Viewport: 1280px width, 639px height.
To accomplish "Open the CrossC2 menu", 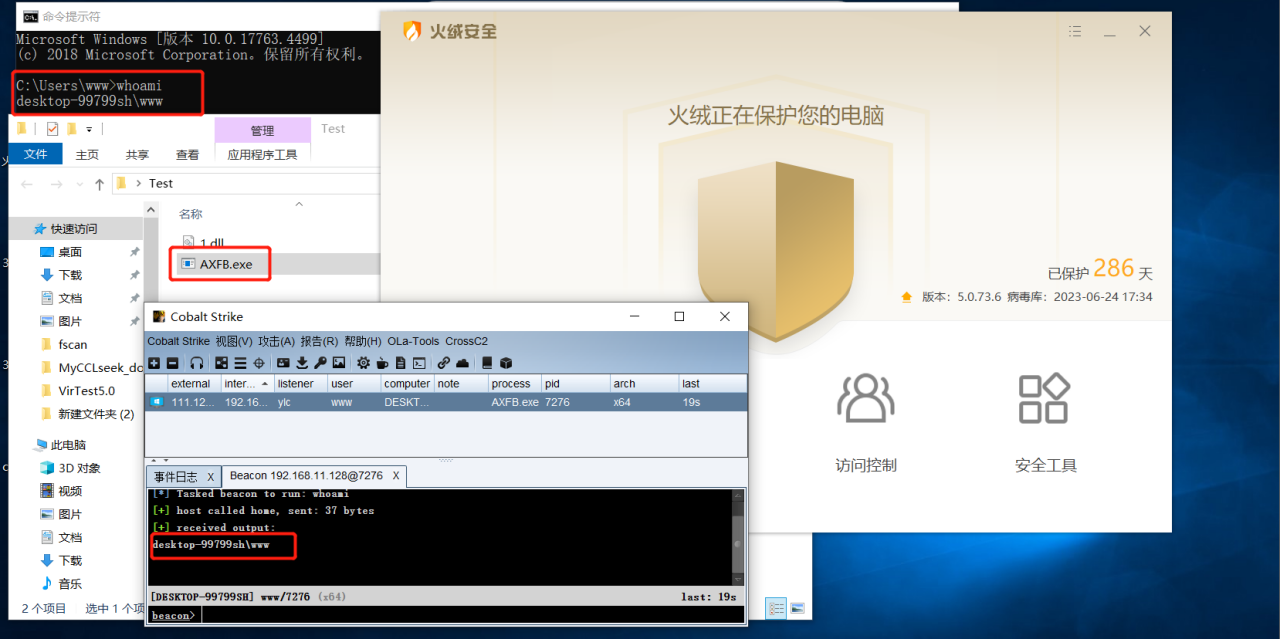I will click(x=467, y=341).
